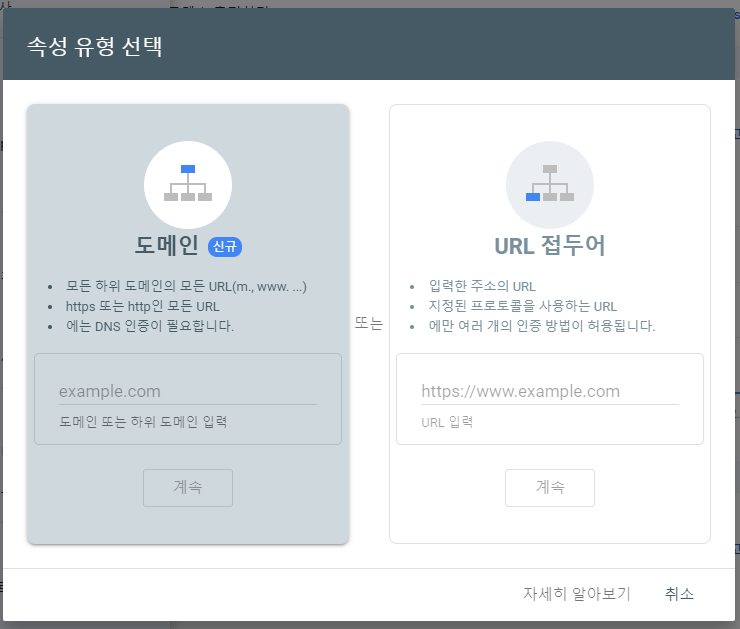Click text 'https 또는 http인 모든 URL'
740x629 pixels.
(143, 306)
